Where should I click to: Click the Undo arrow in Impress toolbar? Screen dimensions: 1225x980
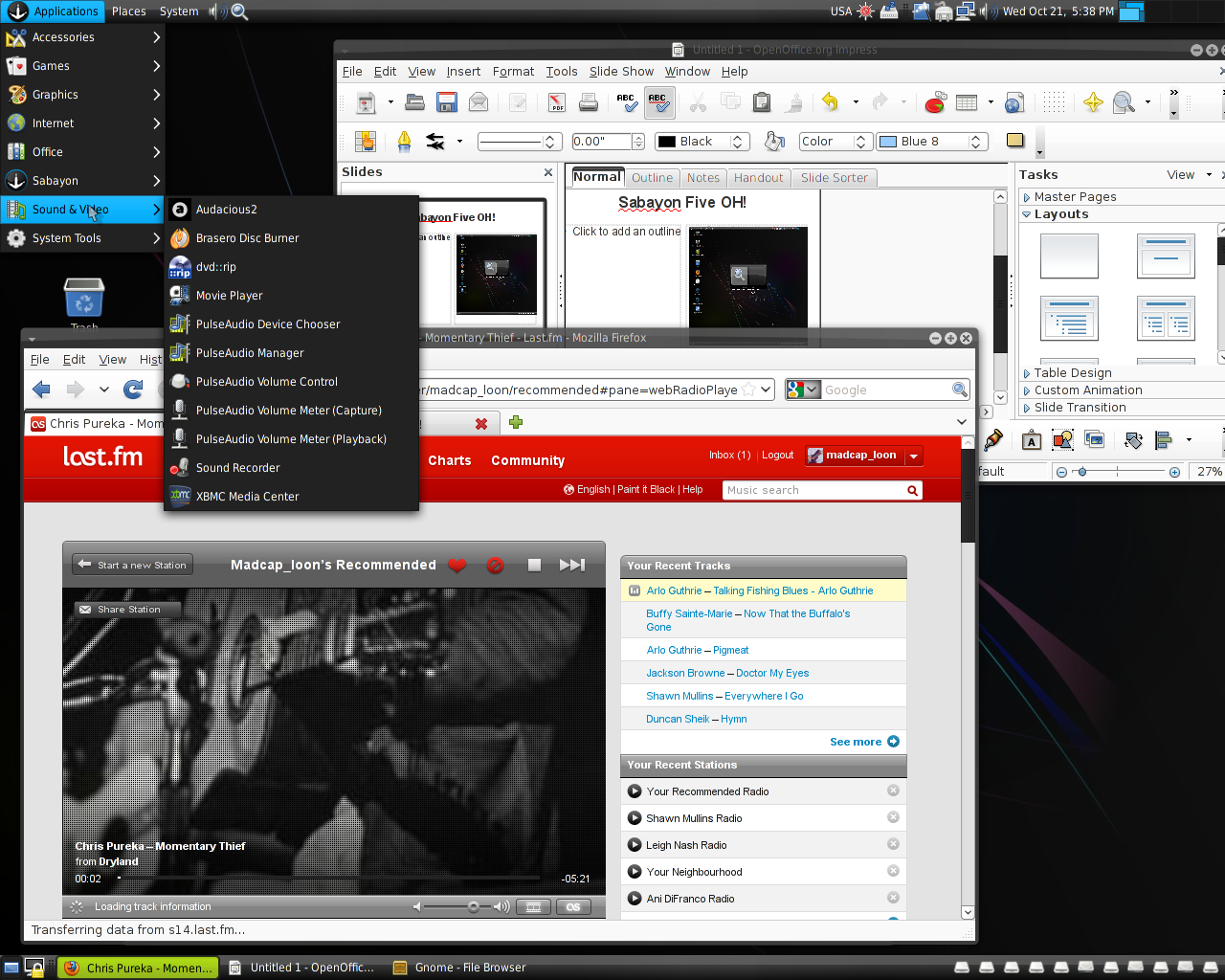(830, 102)
